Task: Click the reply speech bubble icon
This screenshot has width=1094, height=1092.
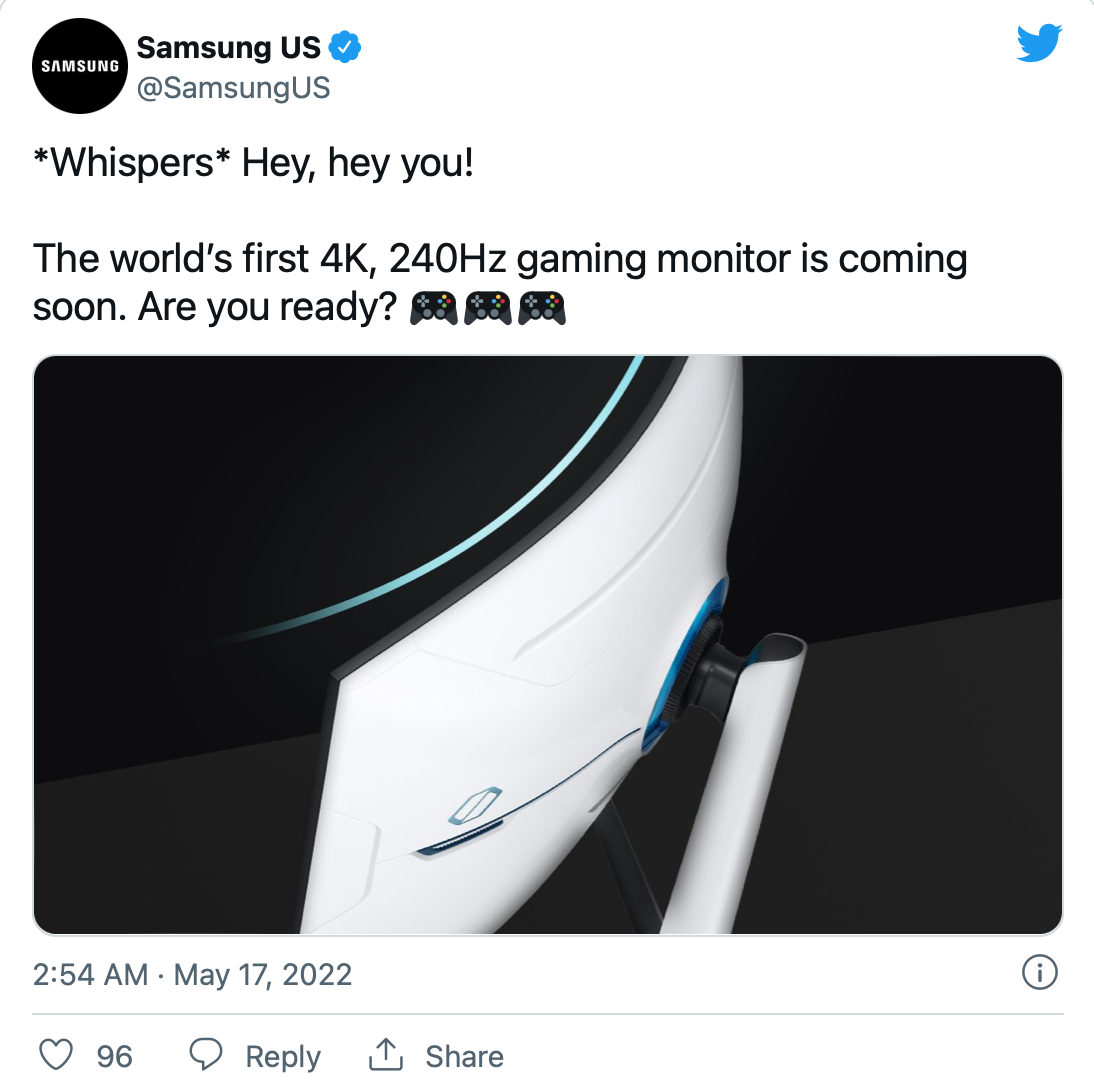Action: pyautogui.click(x=206, y=1054)
